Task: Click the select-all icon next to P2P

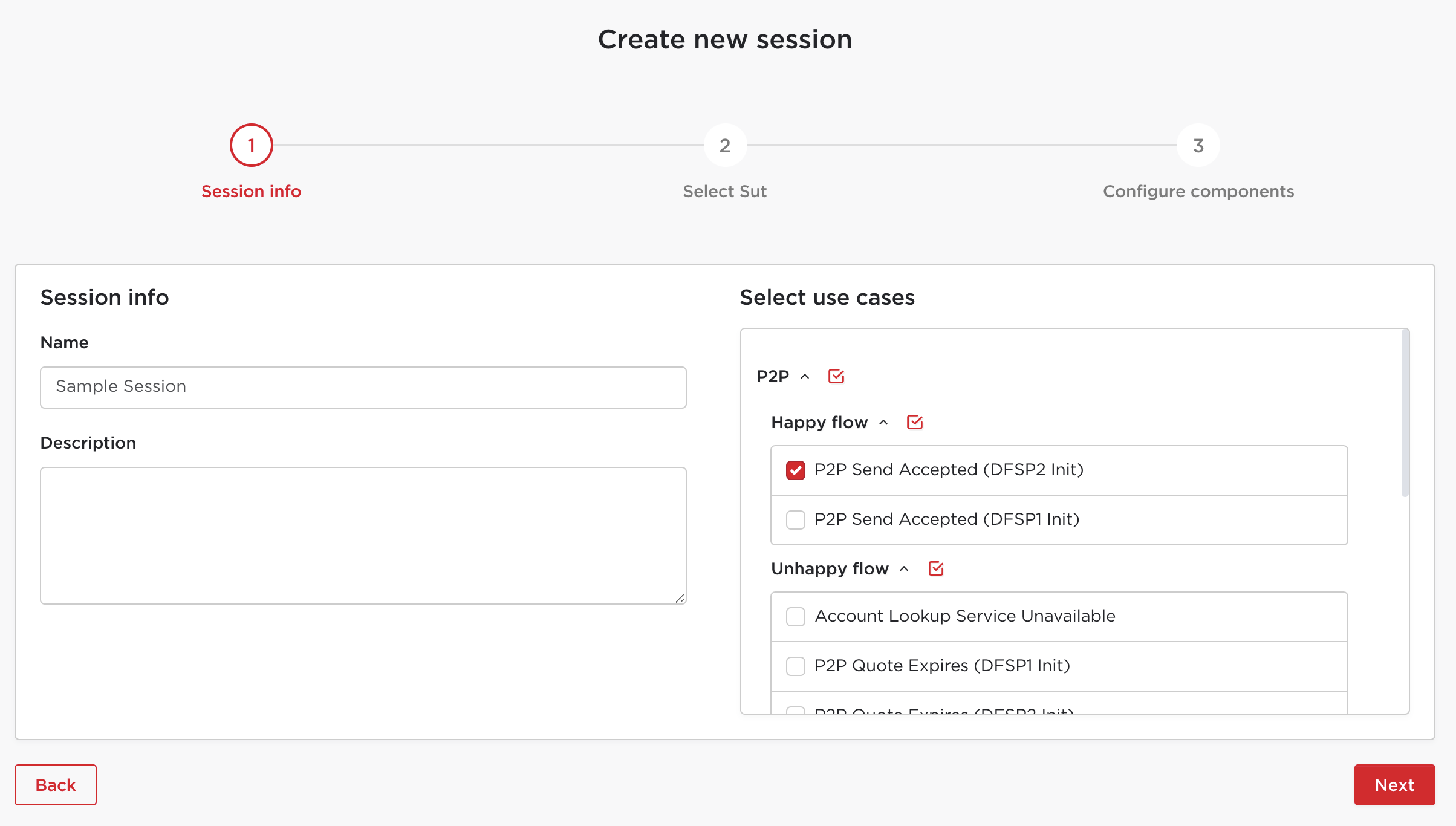Action: pos(836,376)
